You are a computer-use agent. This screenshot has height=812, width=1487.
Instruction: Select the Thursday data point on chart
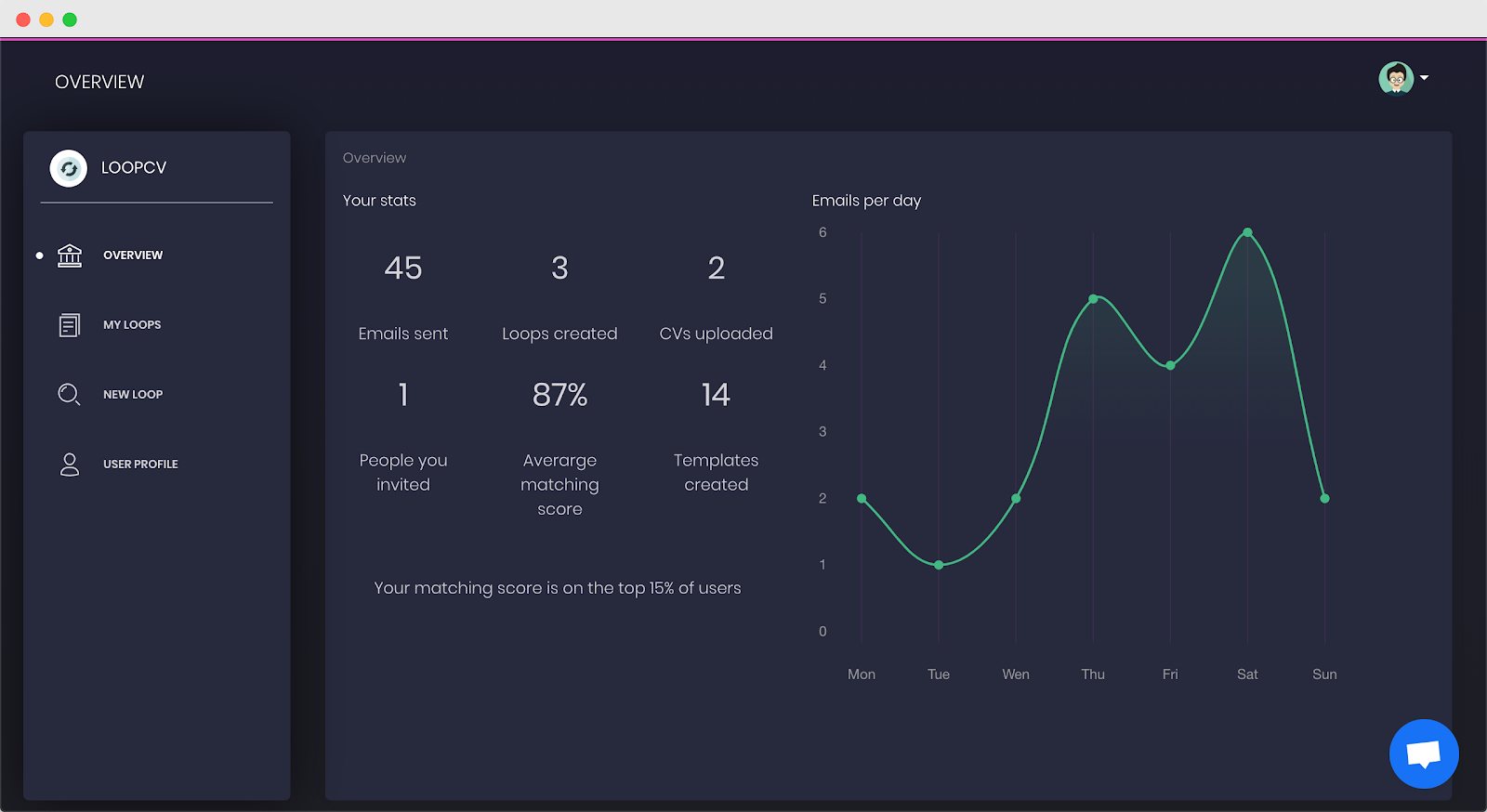click(x=1093, y=299)
